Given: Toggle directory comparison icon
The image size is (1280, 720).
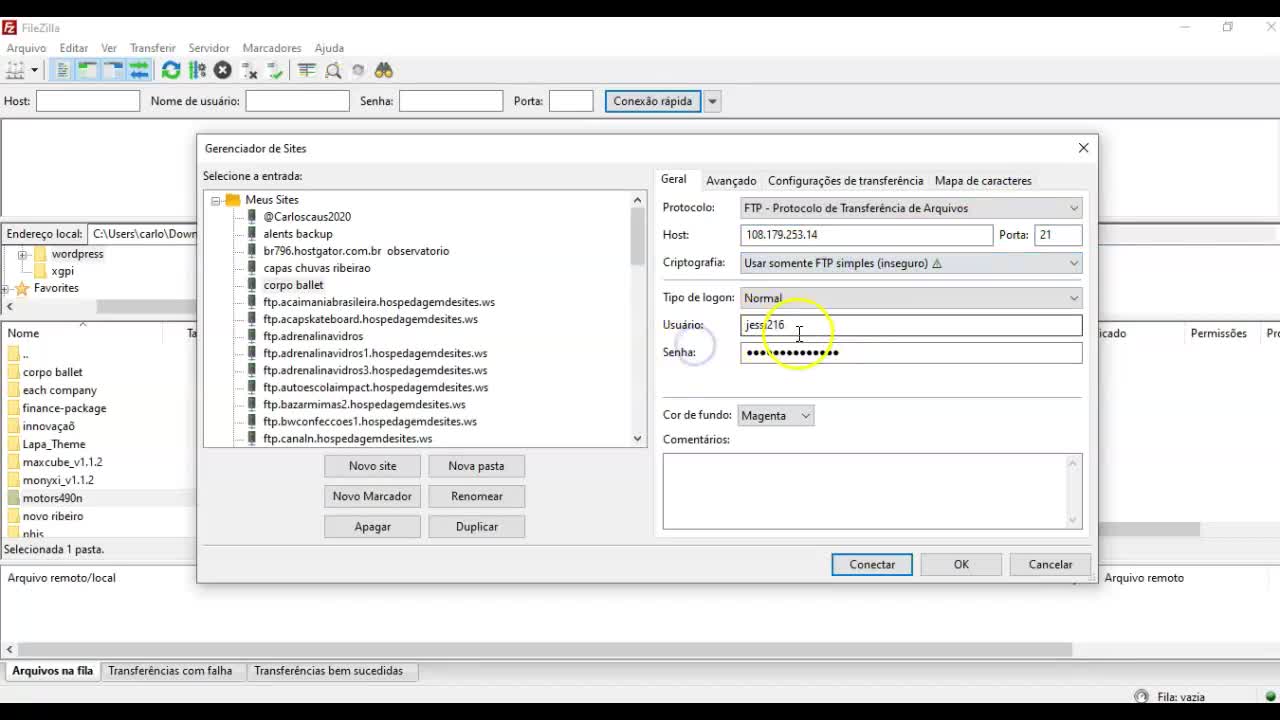Looking at the screenshot, I should [333, 70].
